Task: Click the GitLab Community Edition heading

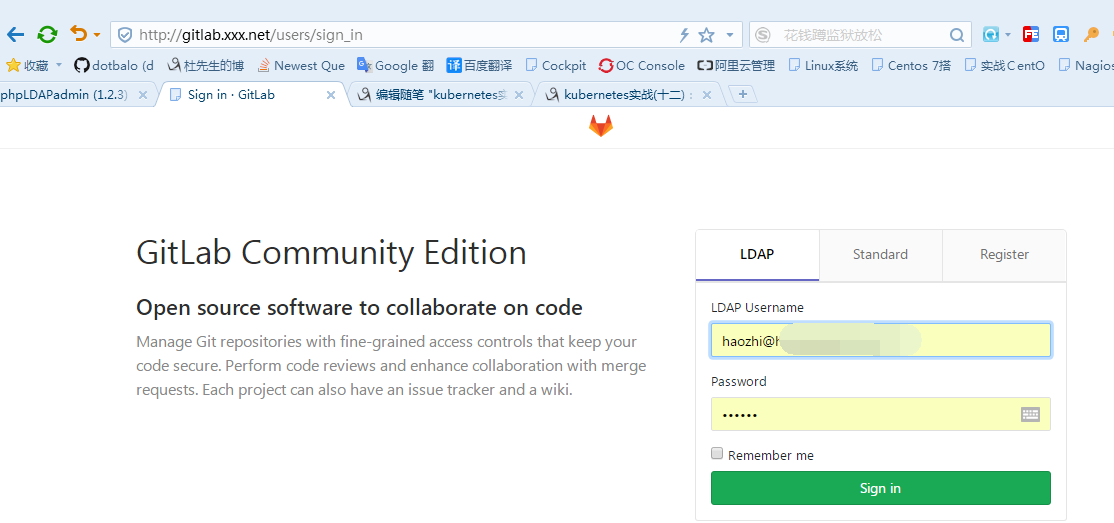Action: (331, 253)
